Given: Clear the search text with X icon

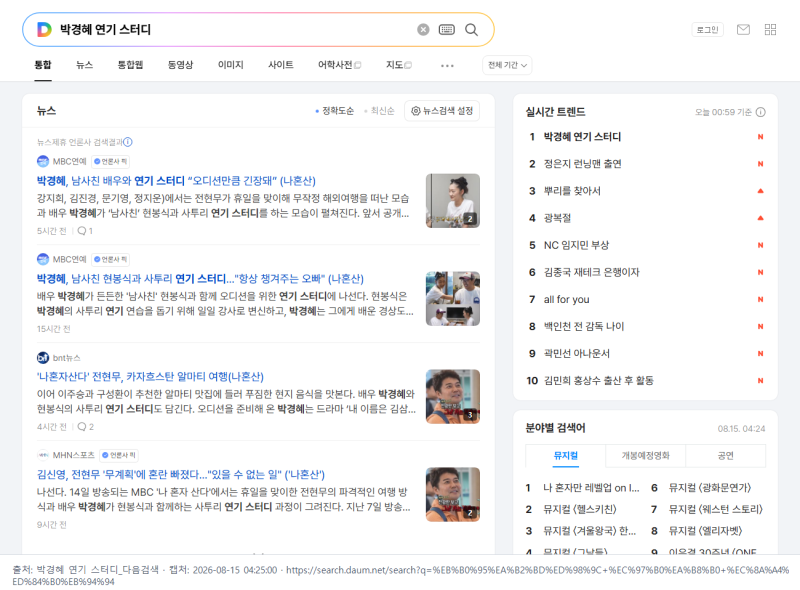Looking at the screenshot, I should pos(423,30).
